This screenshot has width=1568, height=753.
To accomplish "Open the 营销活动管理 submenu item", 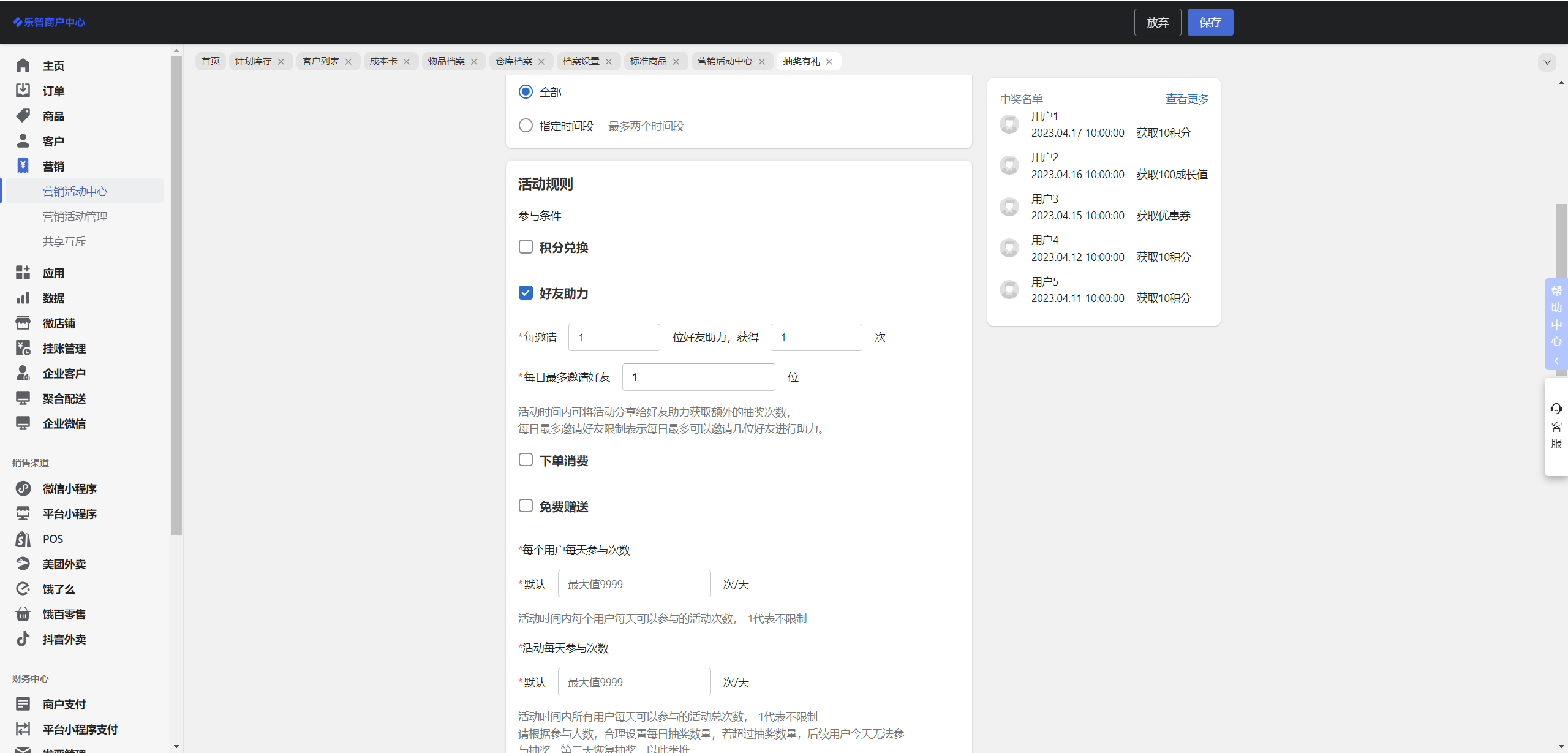I will click(75, 216).
